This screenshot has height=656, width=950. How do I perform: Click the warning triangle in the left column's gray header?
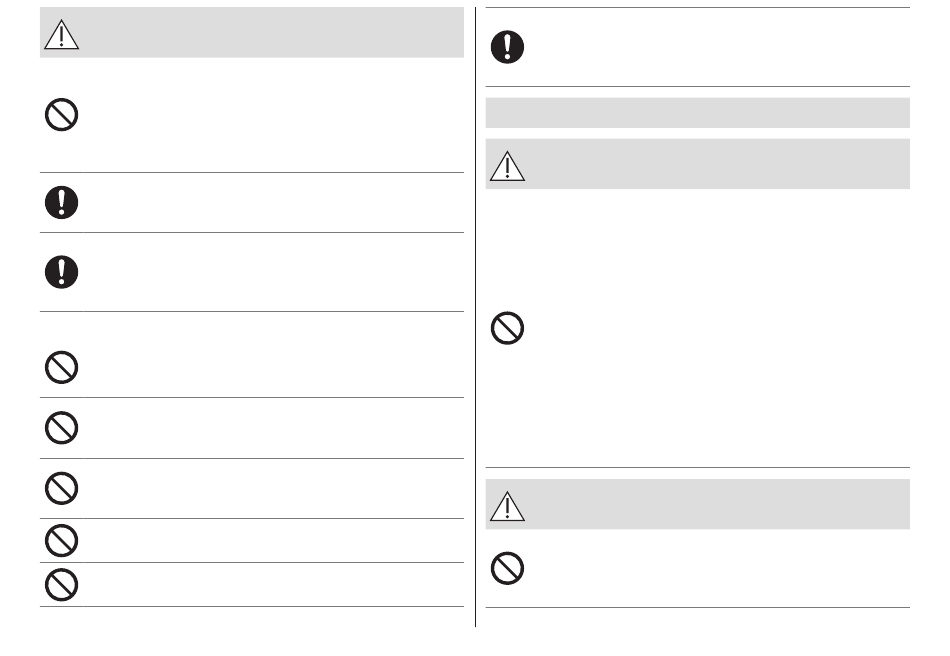61,34
